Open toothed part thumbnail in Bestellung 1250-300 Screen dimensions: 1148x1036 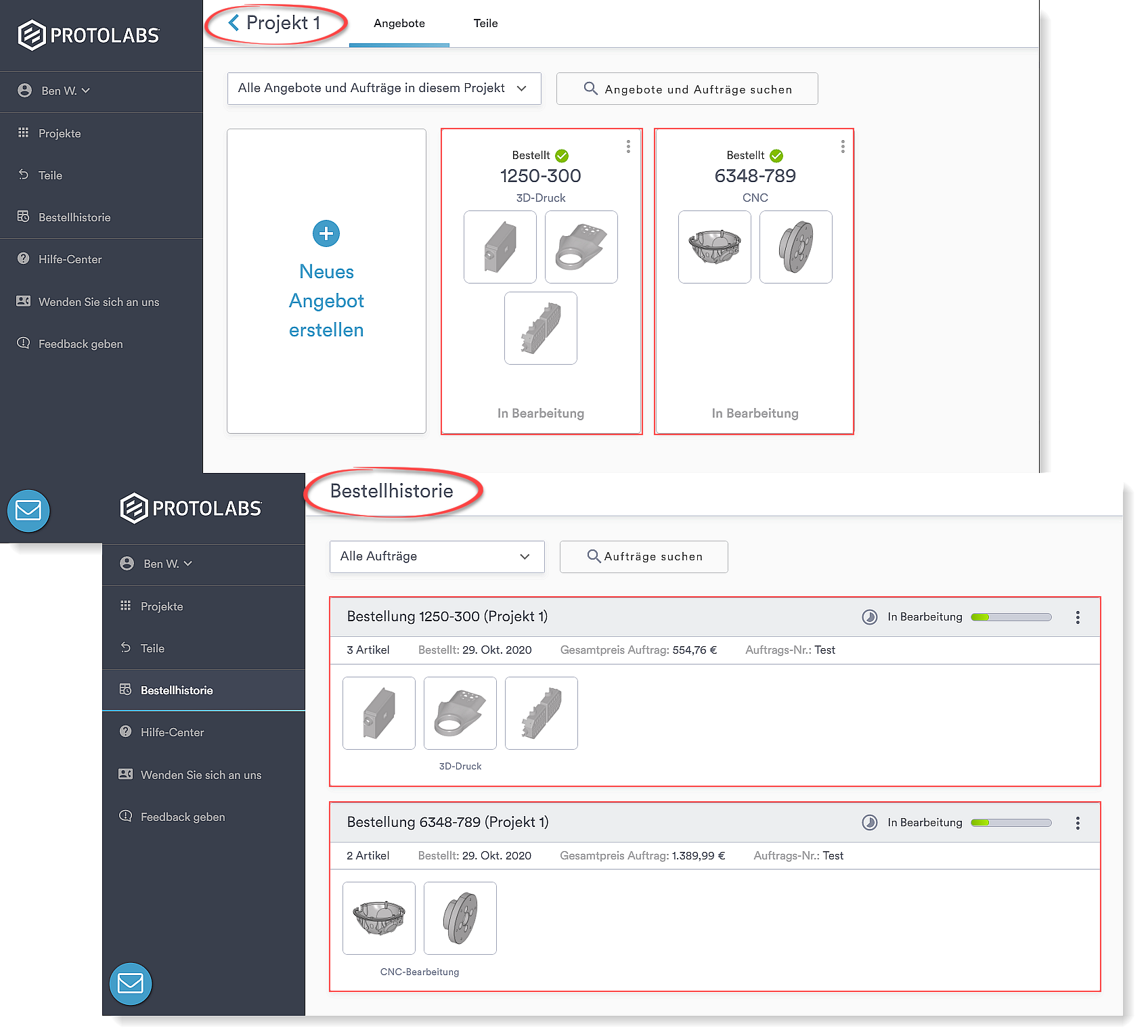542,713
